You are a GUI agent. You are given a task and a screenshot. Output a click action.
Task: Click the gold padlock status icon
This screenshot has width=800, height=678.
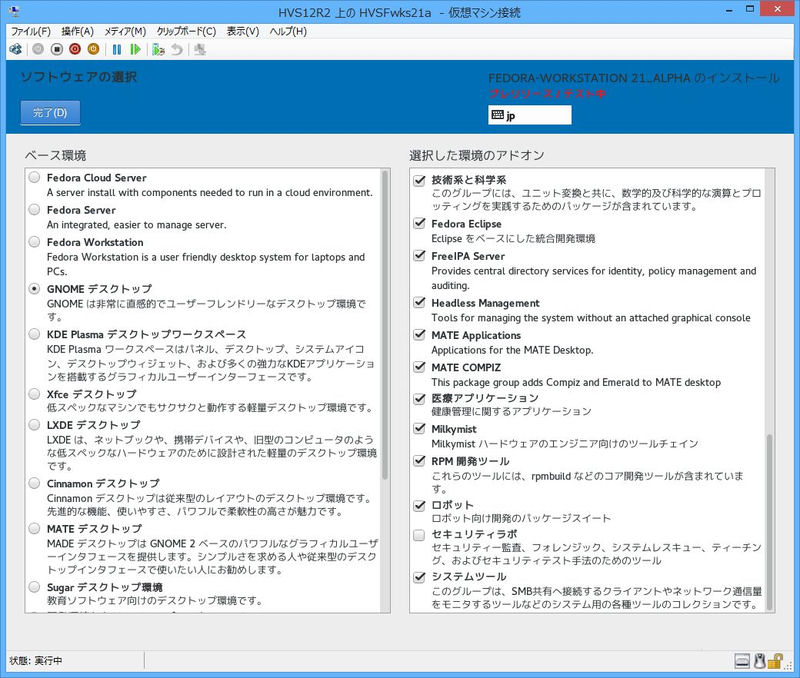coord(775,661)
